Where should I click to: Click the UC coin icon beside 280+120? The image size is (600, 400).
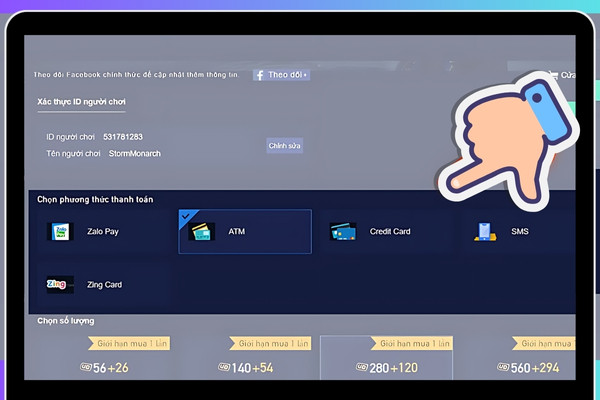[x=362, y=367]
